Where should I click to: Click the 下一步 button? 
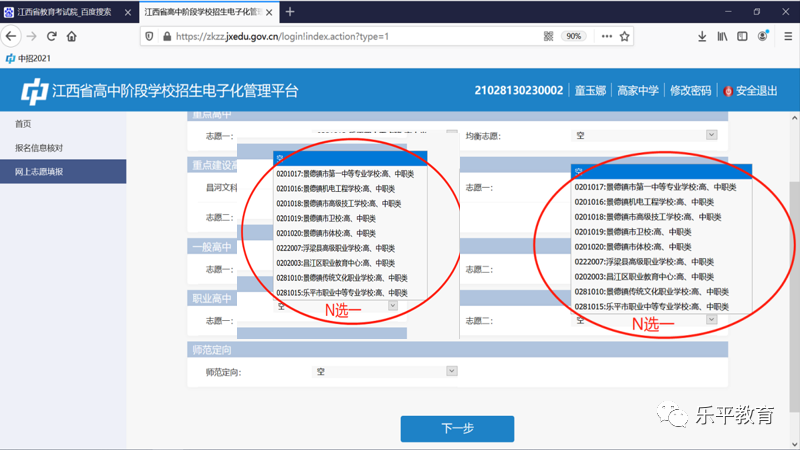pyautogui.click(x=457, y=428)
